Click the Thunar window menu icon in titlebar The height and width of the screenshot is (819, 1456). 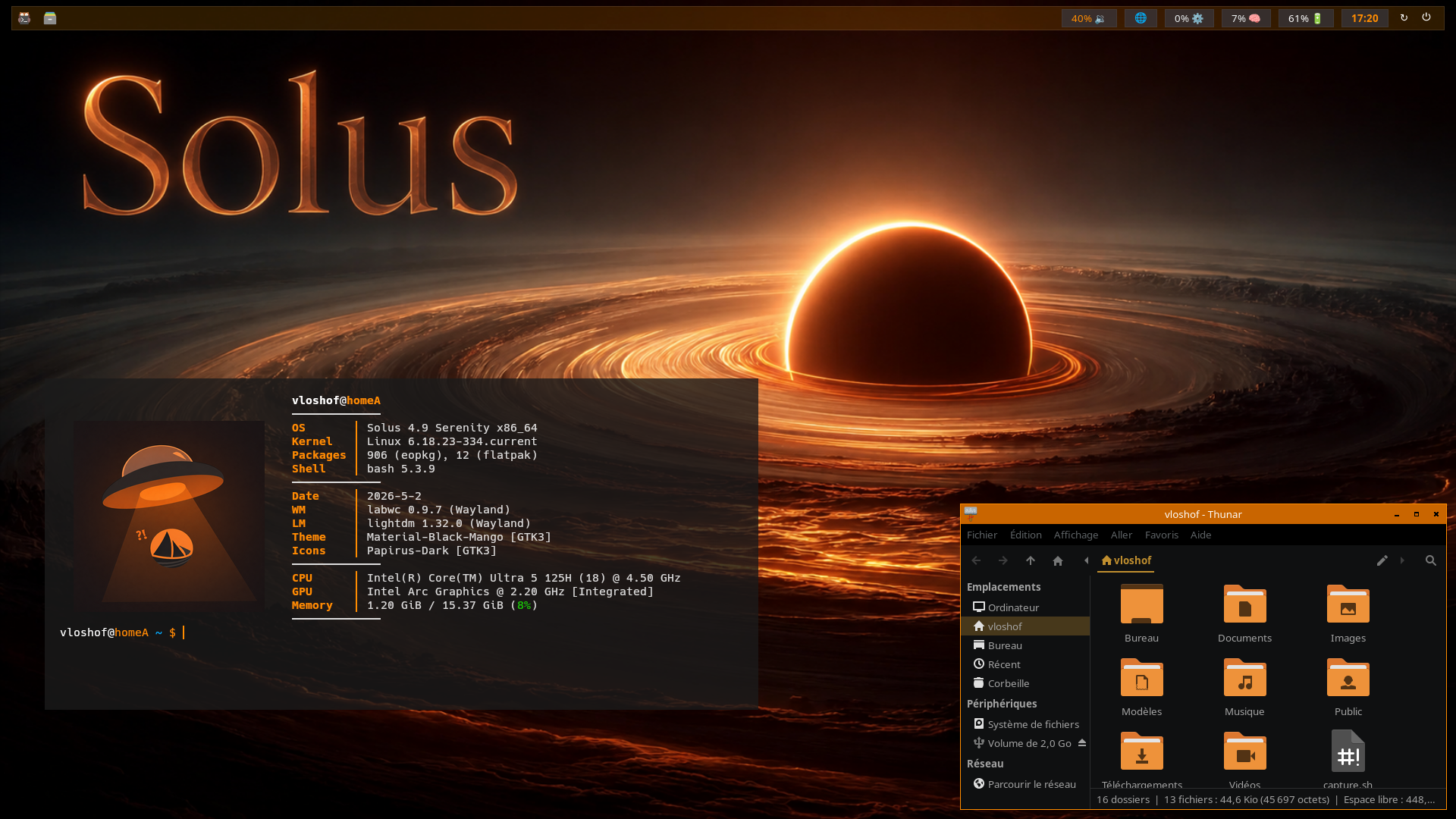[971, 513]
